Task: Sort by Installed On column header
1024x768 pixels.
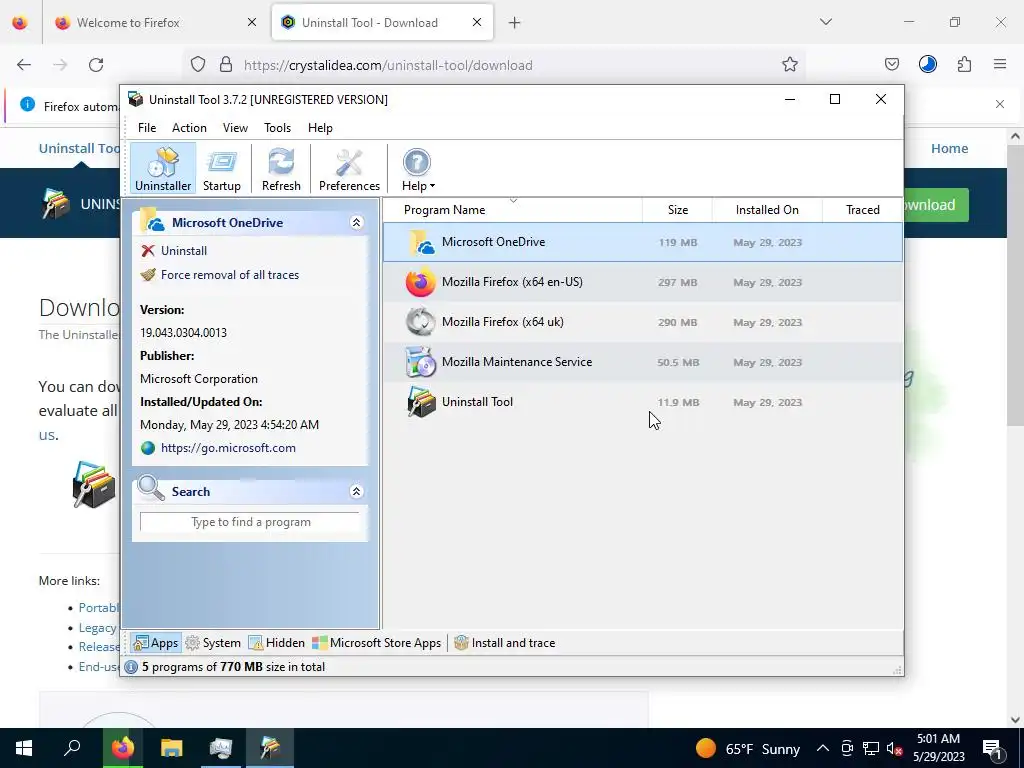Action: pyautogui.click(x=767, y=210)
